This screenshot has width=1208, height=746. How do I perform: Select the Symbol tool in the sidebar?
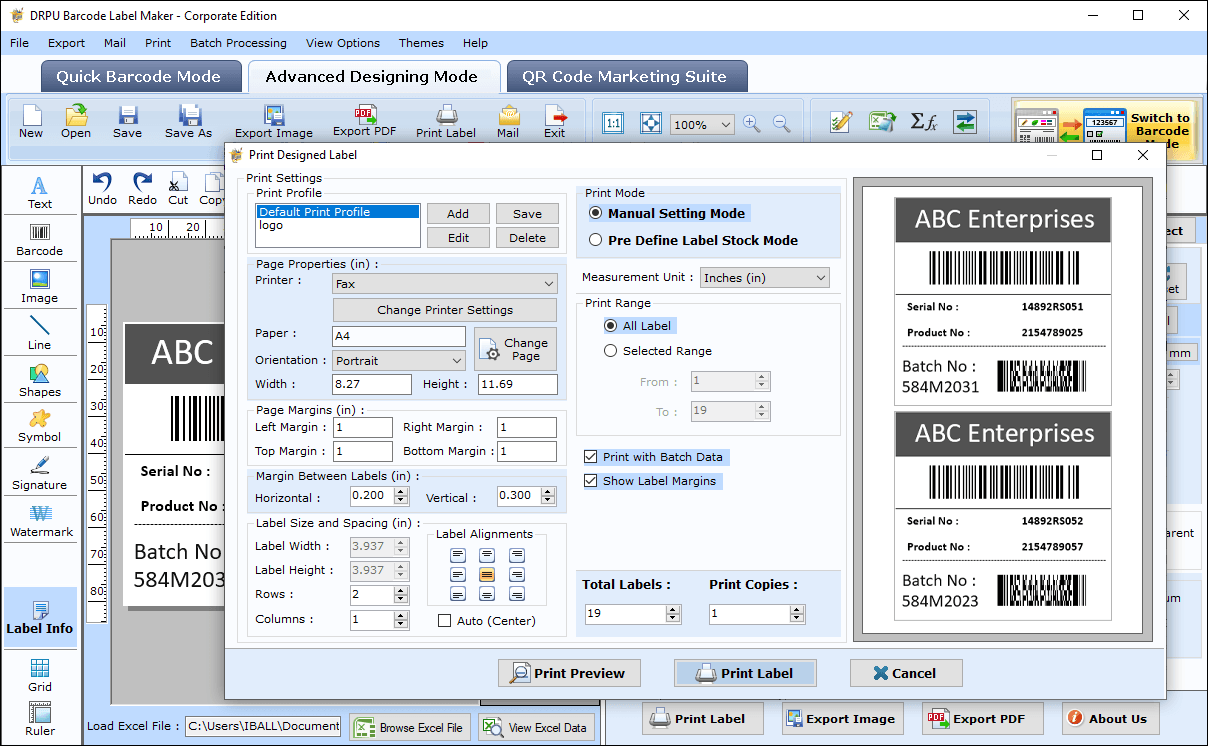pyautogui.click(x=40, y=426)
